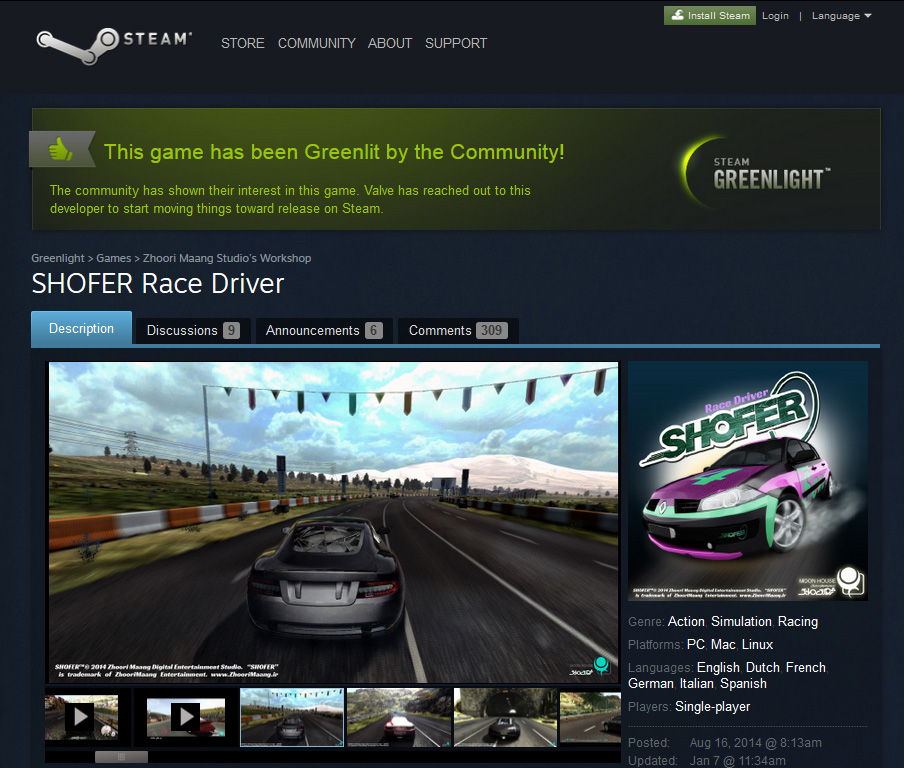Screen dimensions: 904x768
Task: Click the Greenlit by the Community headline
Action: point(334,152)
